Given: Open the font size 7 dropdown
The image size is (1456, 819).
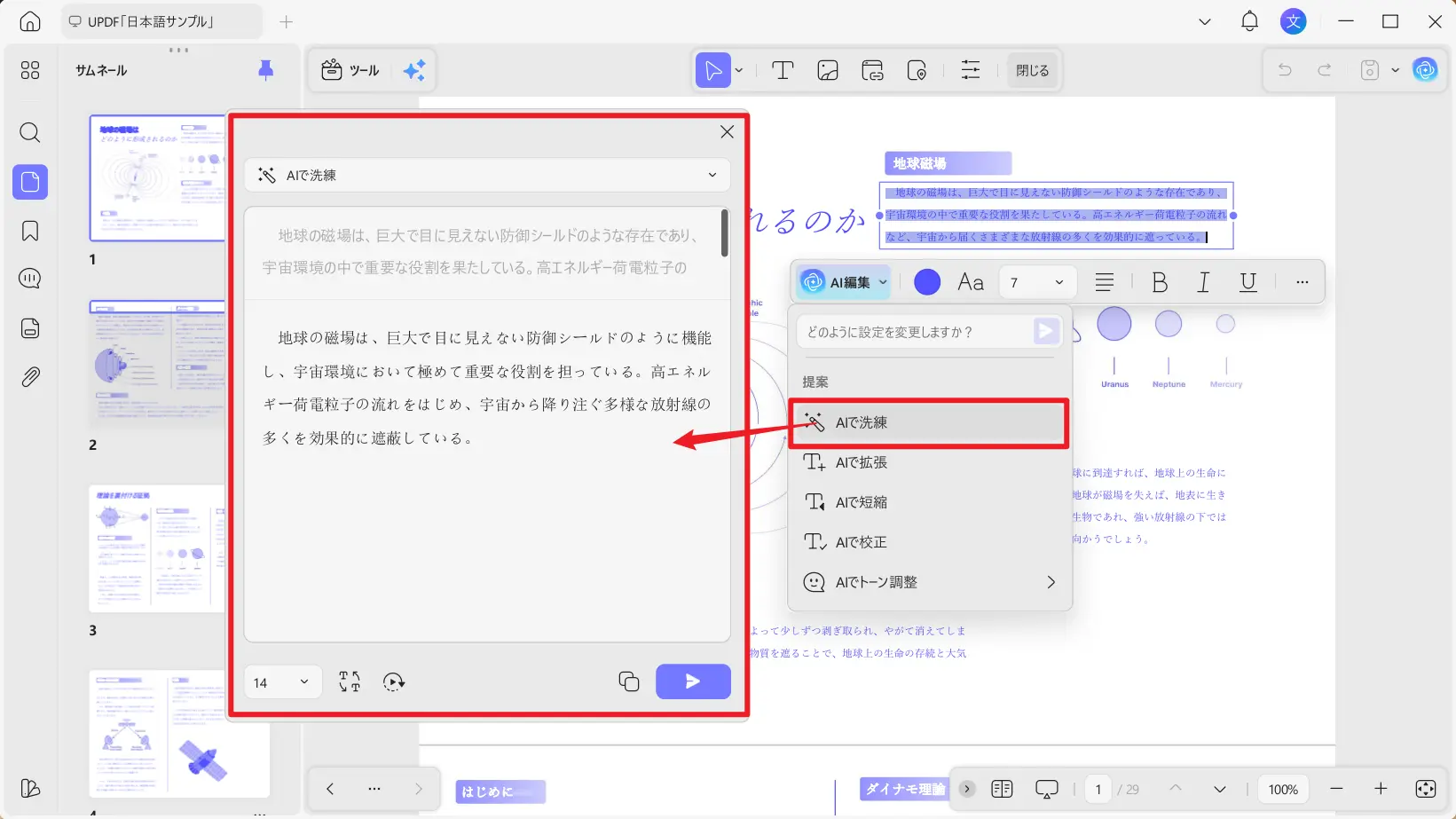Looking at the screenshot, I should (1036, 281).
